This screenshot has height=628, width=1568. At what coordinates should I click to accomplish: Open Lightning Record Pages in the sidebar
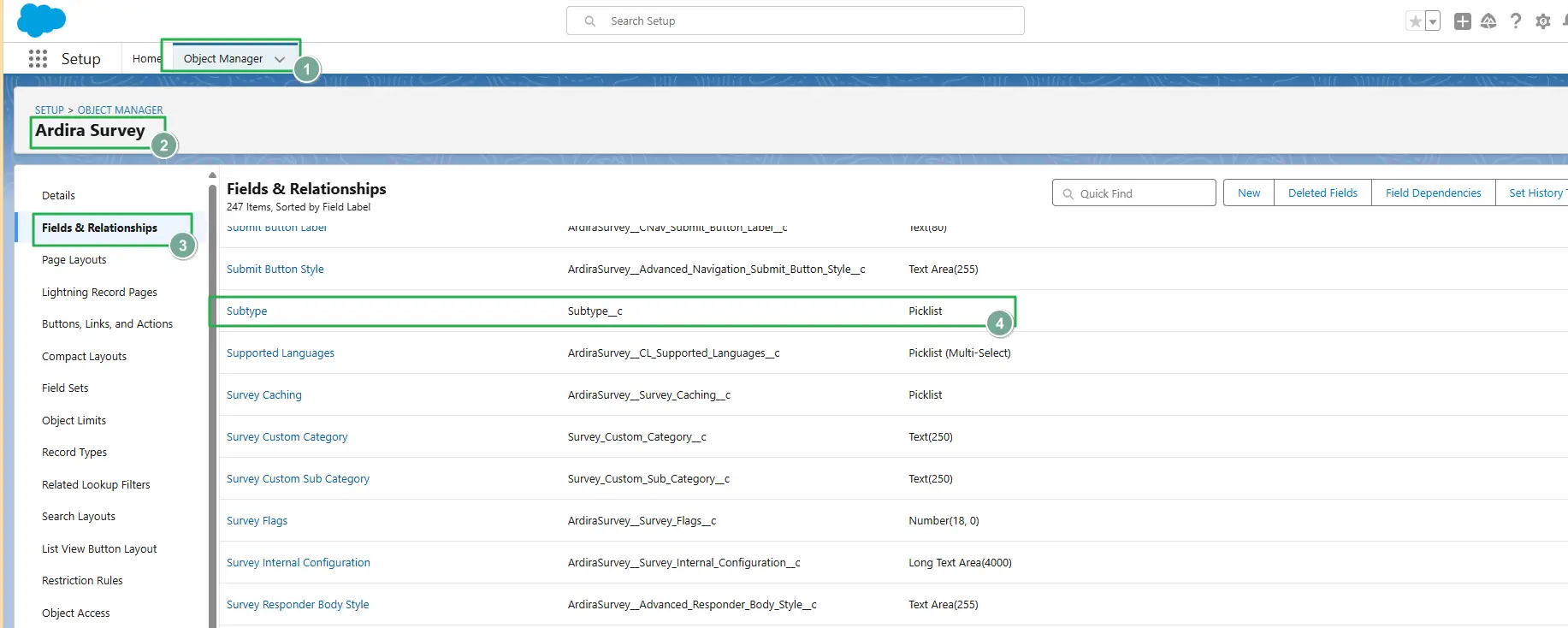[x=99, y=292]
